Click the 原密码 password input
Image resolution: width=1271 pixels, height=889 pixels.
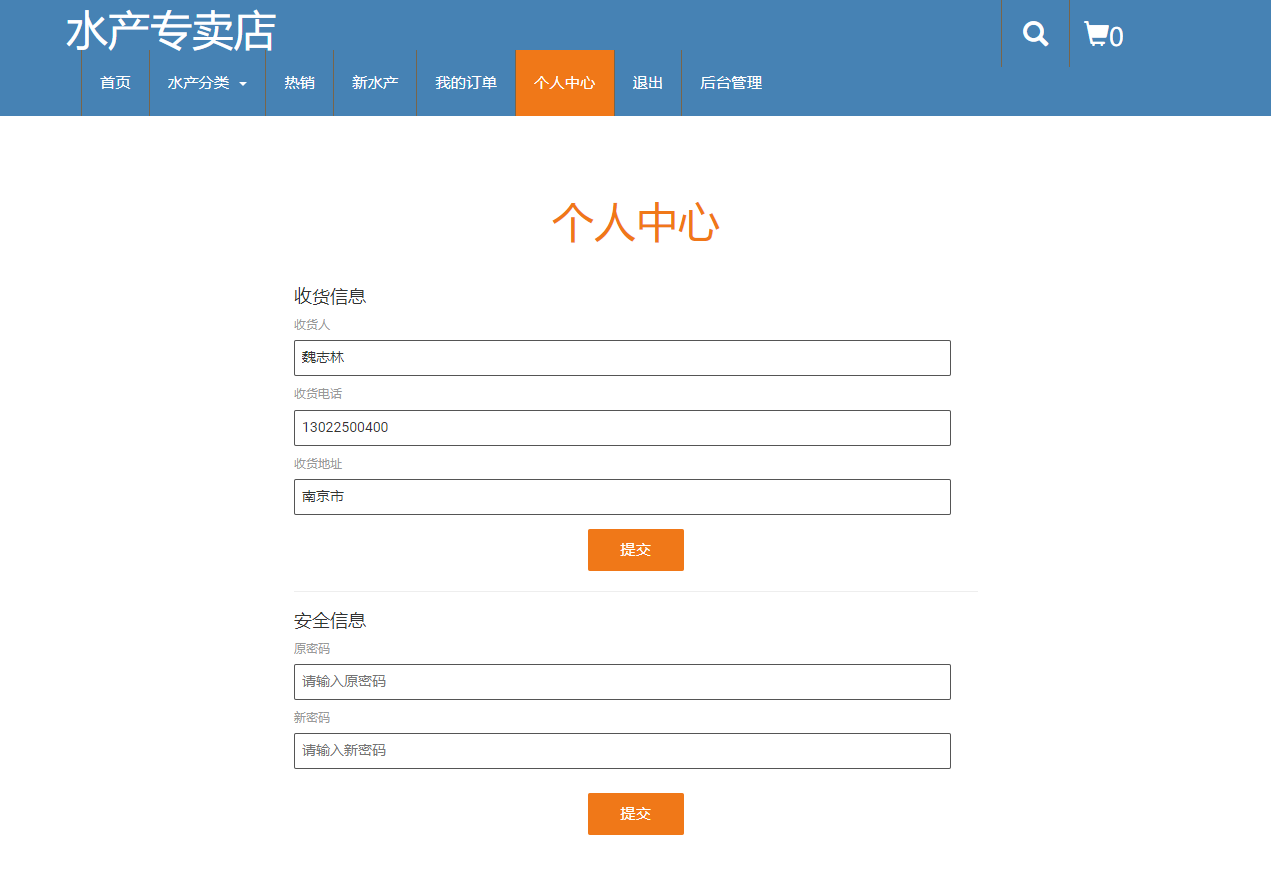click(x=621, y=681)
